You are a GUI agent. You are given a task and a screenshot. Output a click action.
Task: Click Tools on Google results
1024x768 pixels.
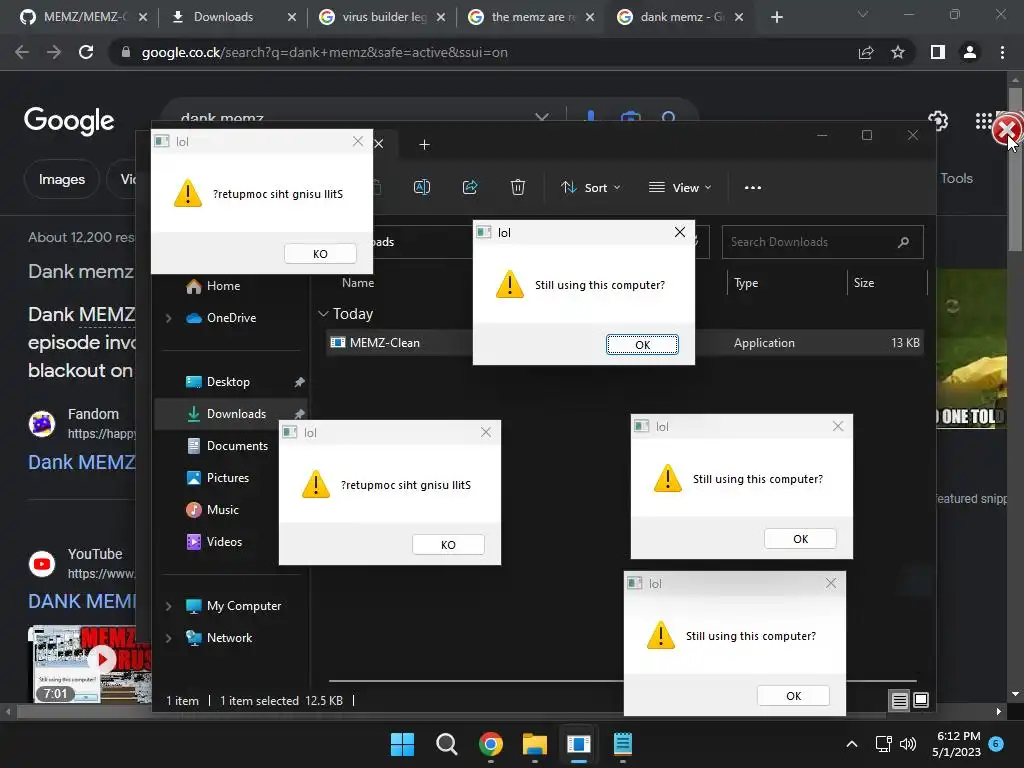[956, 178]
